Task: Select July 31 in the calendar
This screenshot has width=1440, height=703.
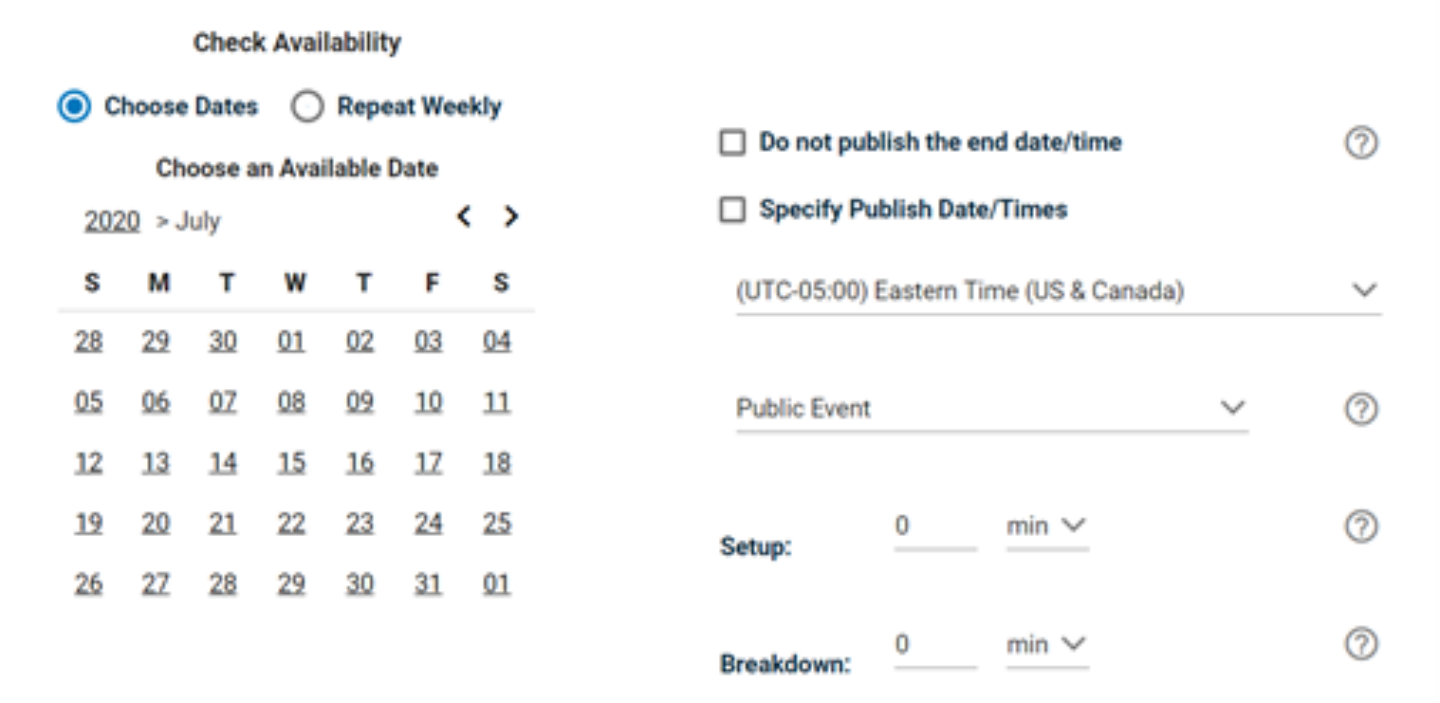Action: (x=428, y=584)
